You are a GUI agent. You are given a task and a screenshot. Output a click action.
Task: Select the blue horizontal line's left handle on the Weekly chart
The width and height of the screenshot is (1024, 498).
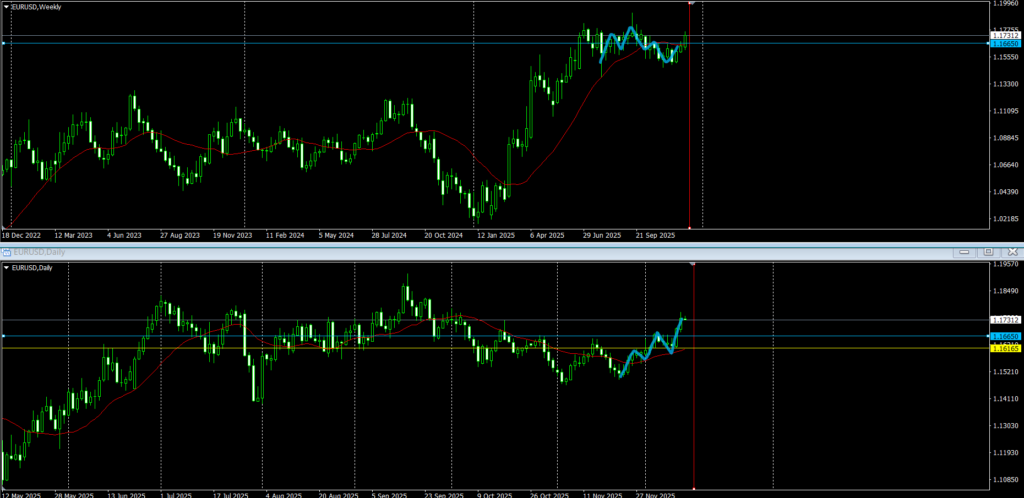tap(4, 43)
